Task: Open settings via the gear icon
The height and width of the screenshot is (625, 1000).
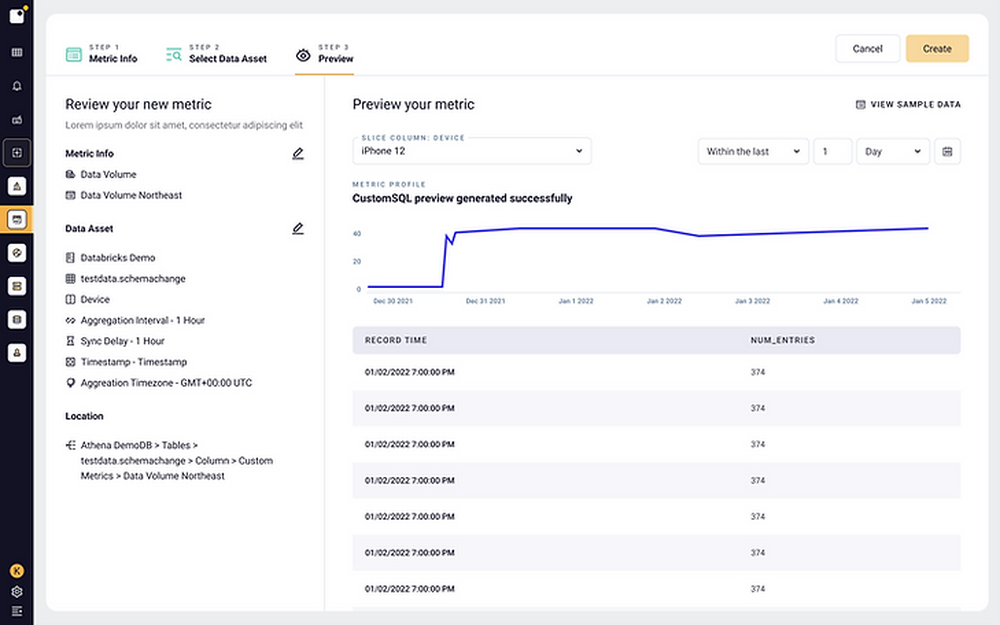Action: coord(17,592)
